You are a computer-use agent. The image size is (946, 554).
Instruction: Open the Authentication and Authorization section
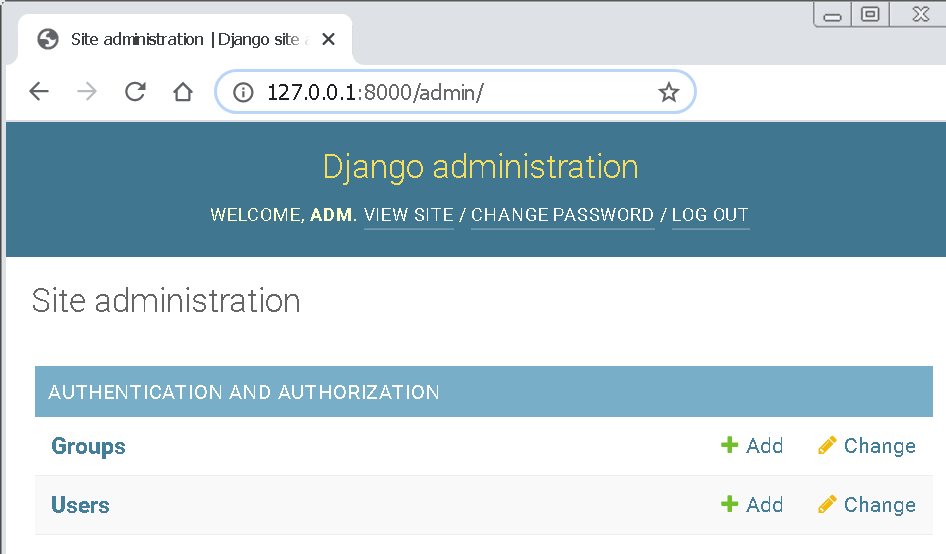(x=244, y=392)
